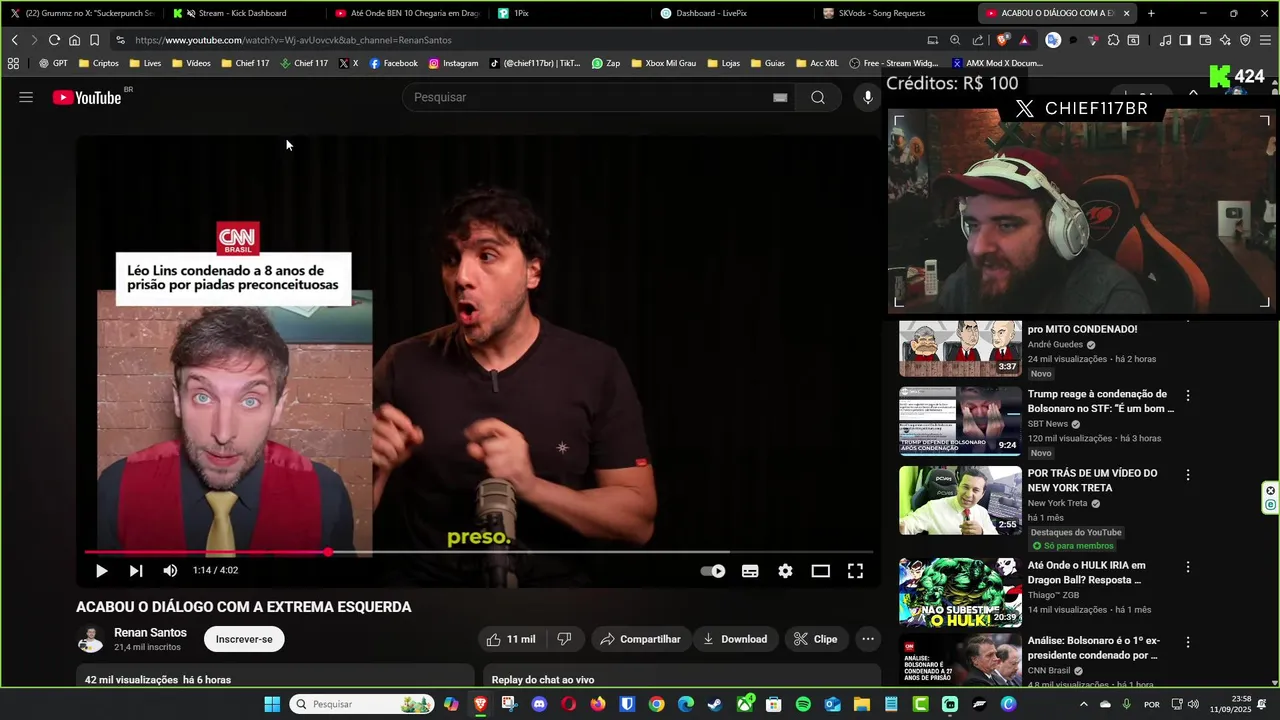The width and height of the screenshot is (1280, 720).
Task: Go to browser home page
Action: [74, 40]
